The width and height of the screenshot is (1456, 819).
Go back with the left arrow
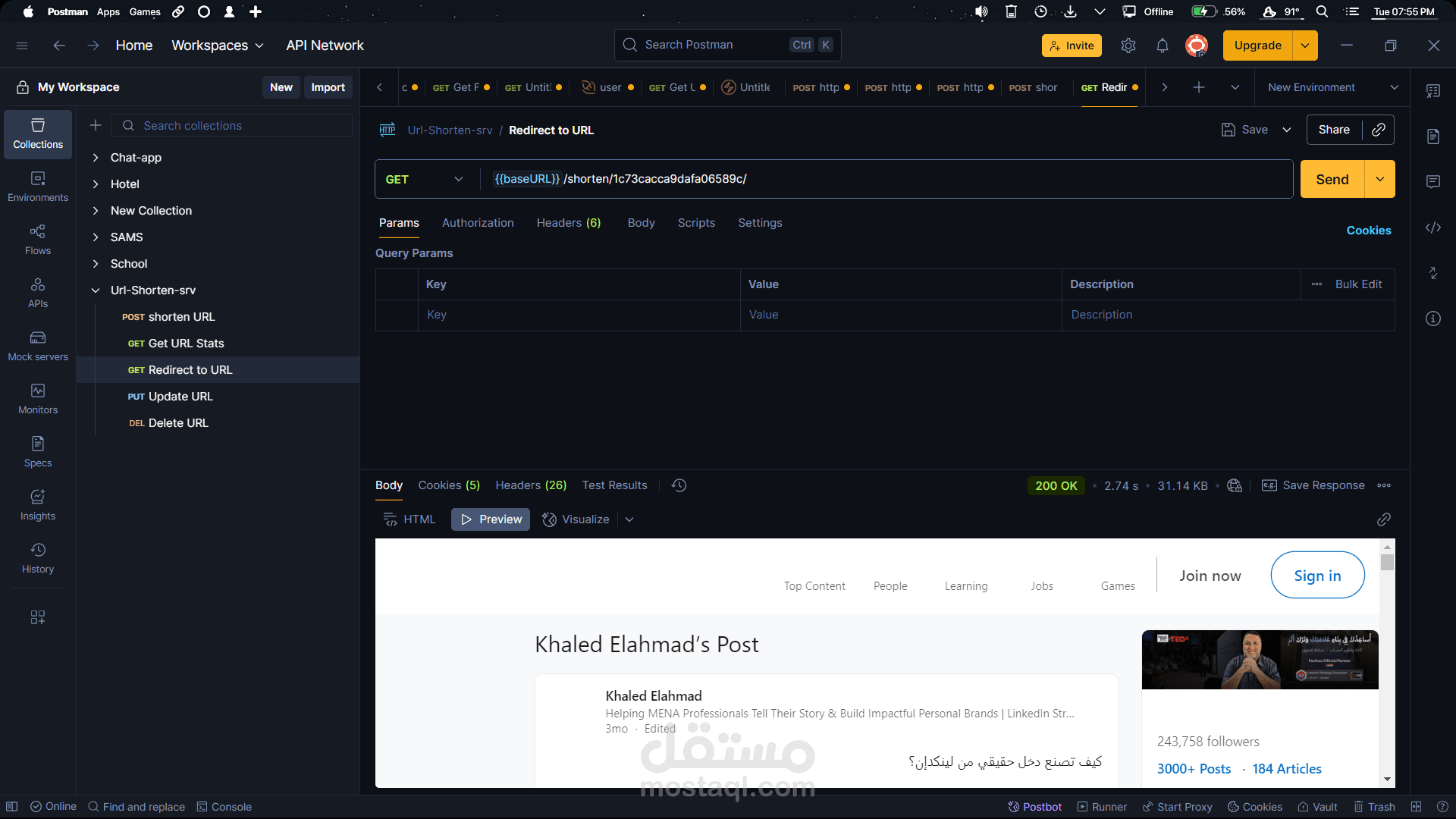click(x=59, y=45)
